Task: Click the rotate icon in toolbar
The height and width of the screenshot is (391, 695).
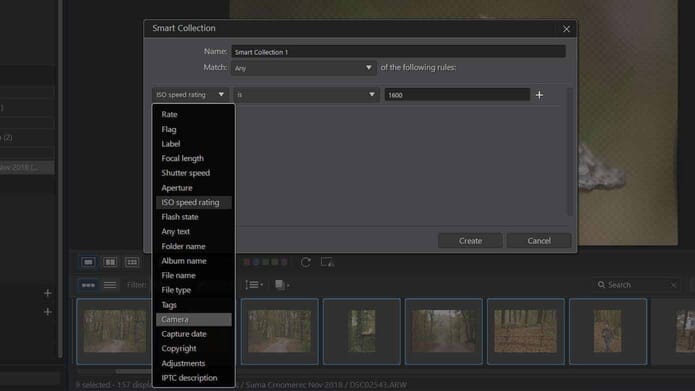Action: coord(305,262)
